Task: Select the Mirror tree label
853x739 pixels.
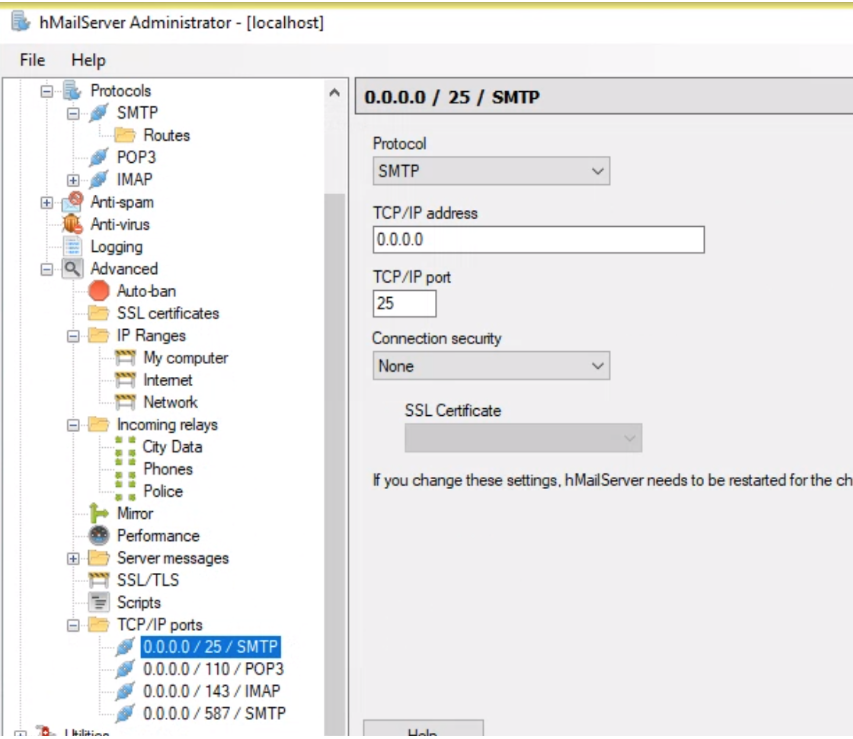Action: coord(135,513)
